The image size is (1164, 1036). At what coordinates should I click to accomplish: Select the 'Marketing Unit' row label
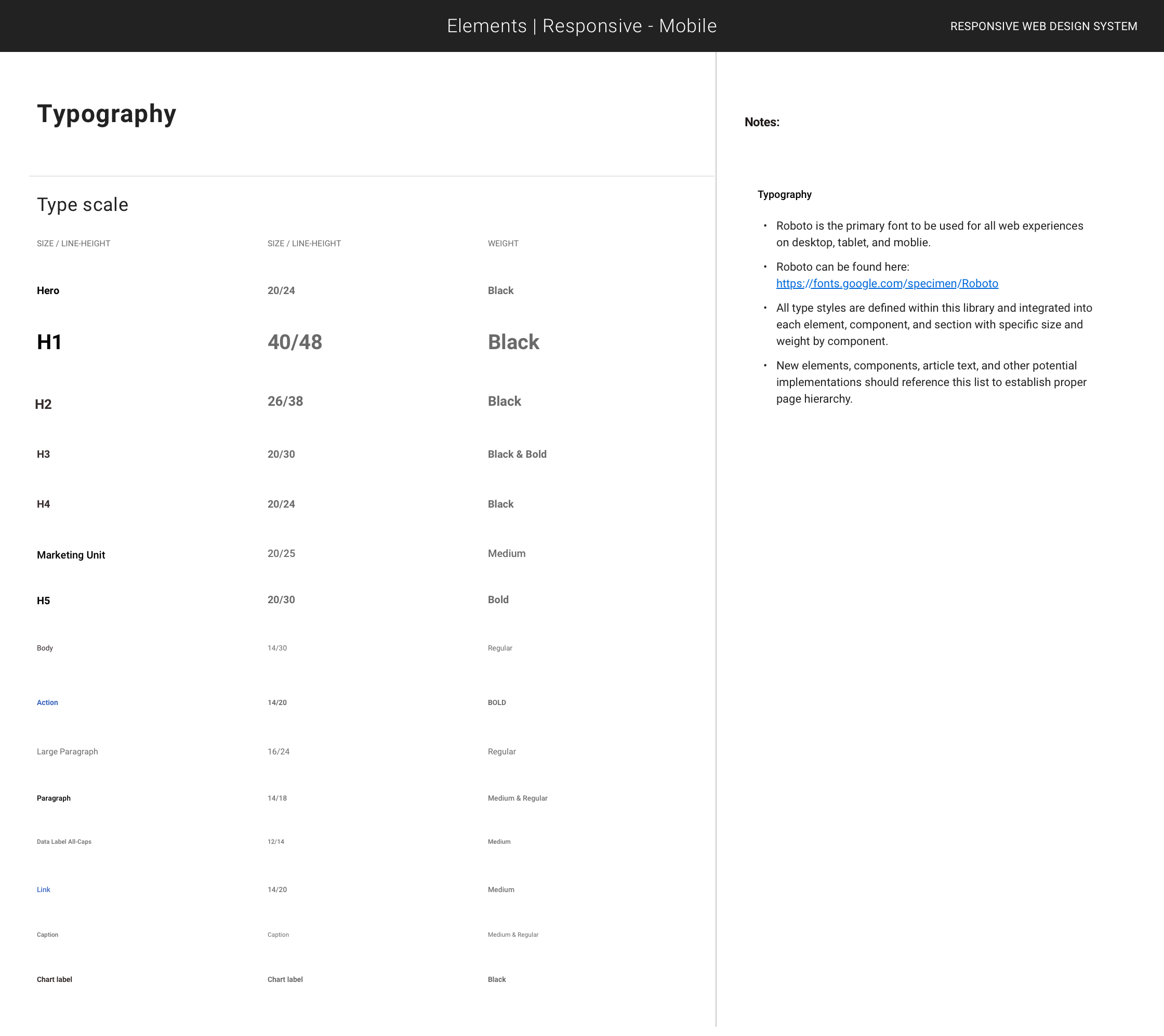[x=71, y=555]
